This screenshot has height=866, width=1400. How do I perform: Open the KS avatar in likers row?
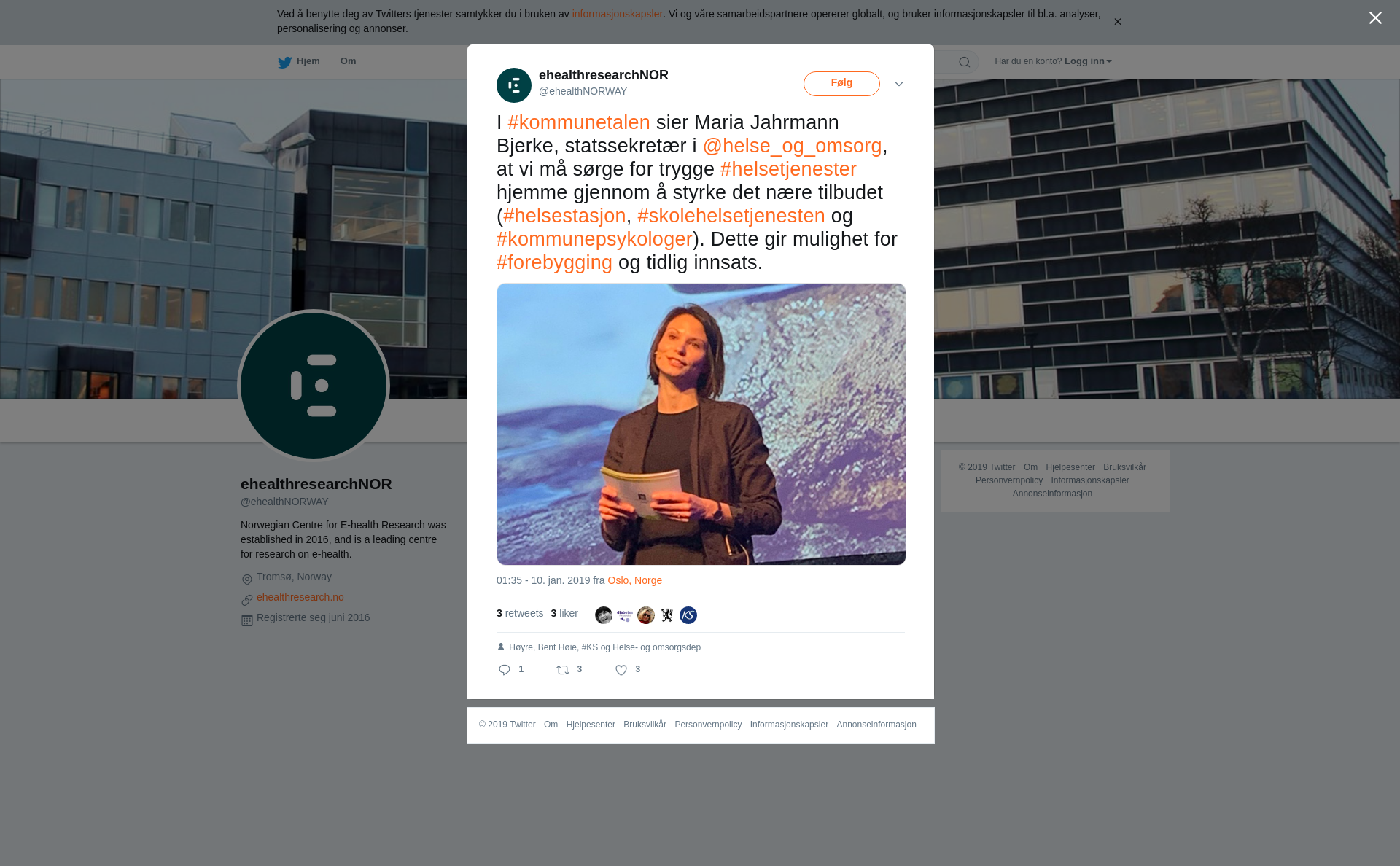tap(688, 615)
